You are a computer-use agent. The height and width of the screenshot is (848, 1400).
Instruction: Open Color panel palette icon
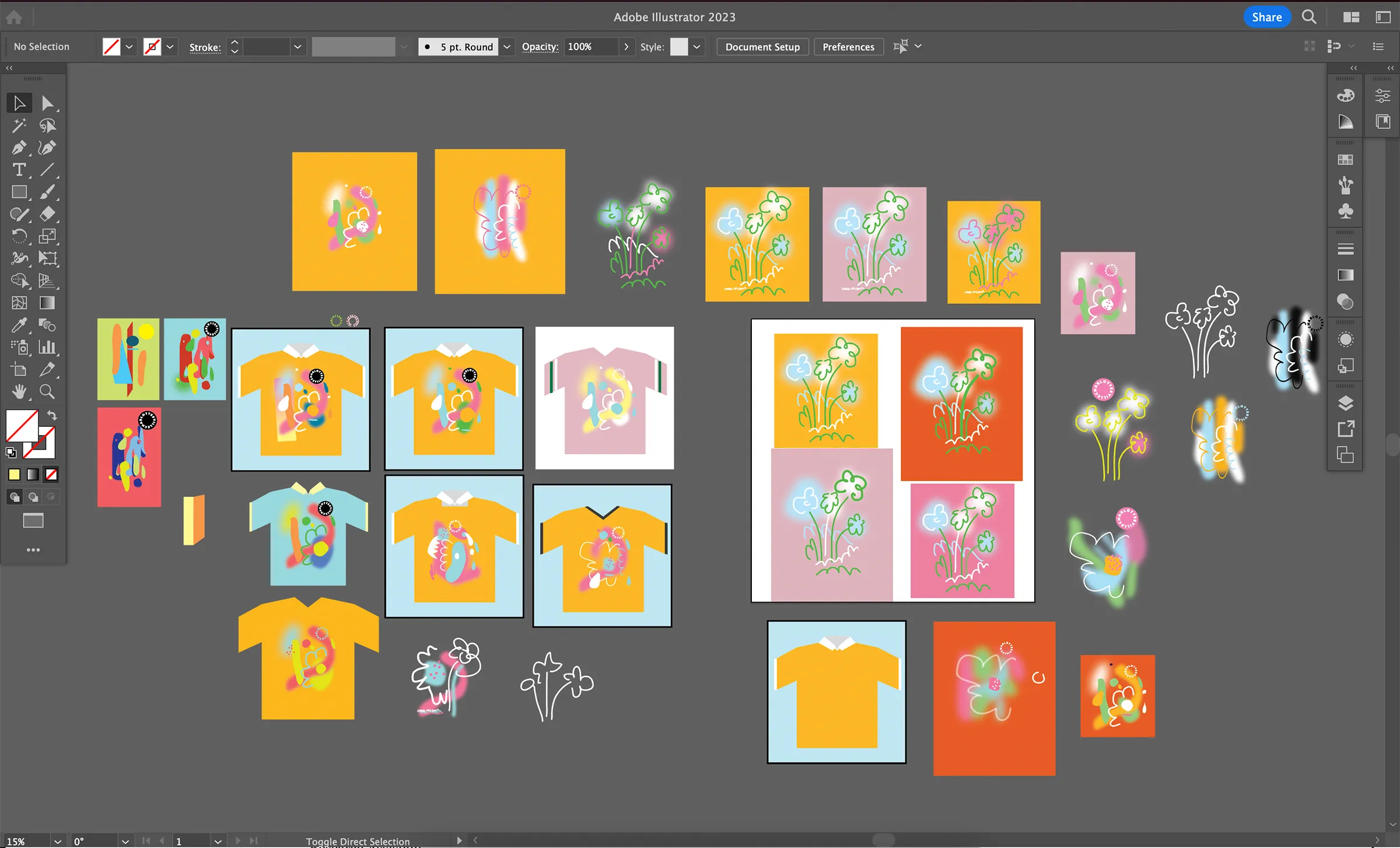pos(1346,95)
